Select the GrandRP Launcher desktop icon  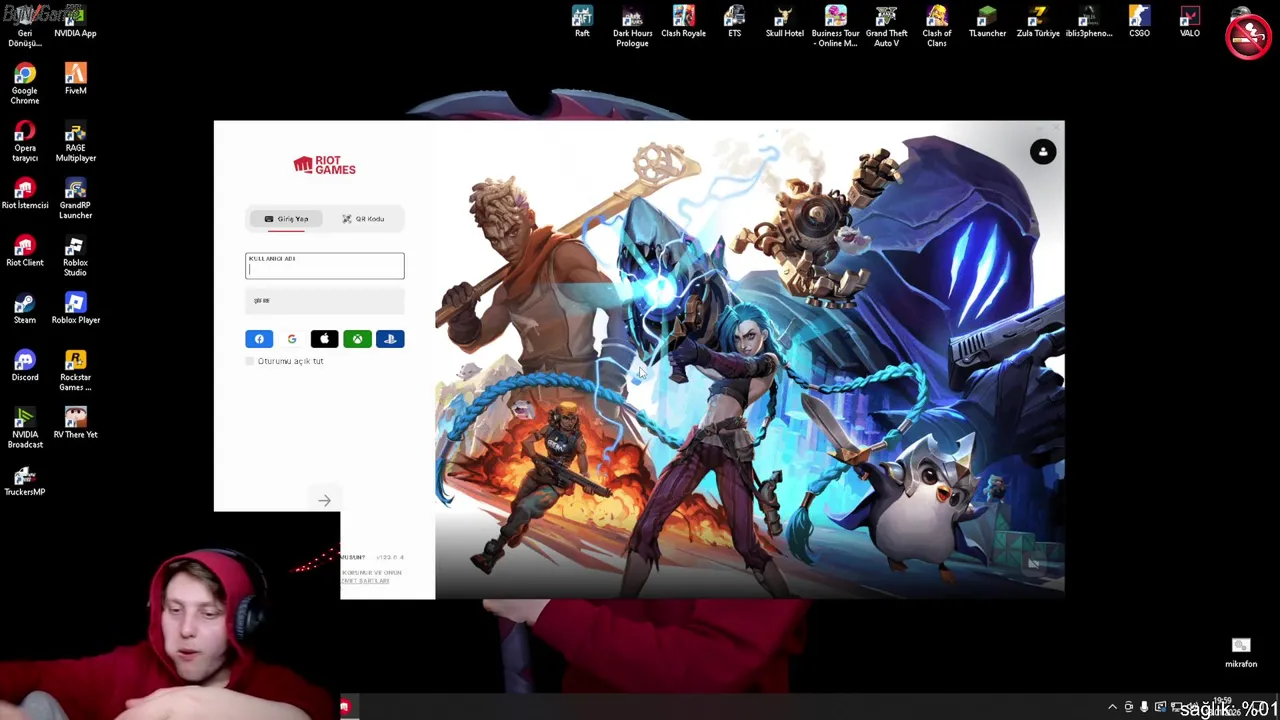click(75, 199)
